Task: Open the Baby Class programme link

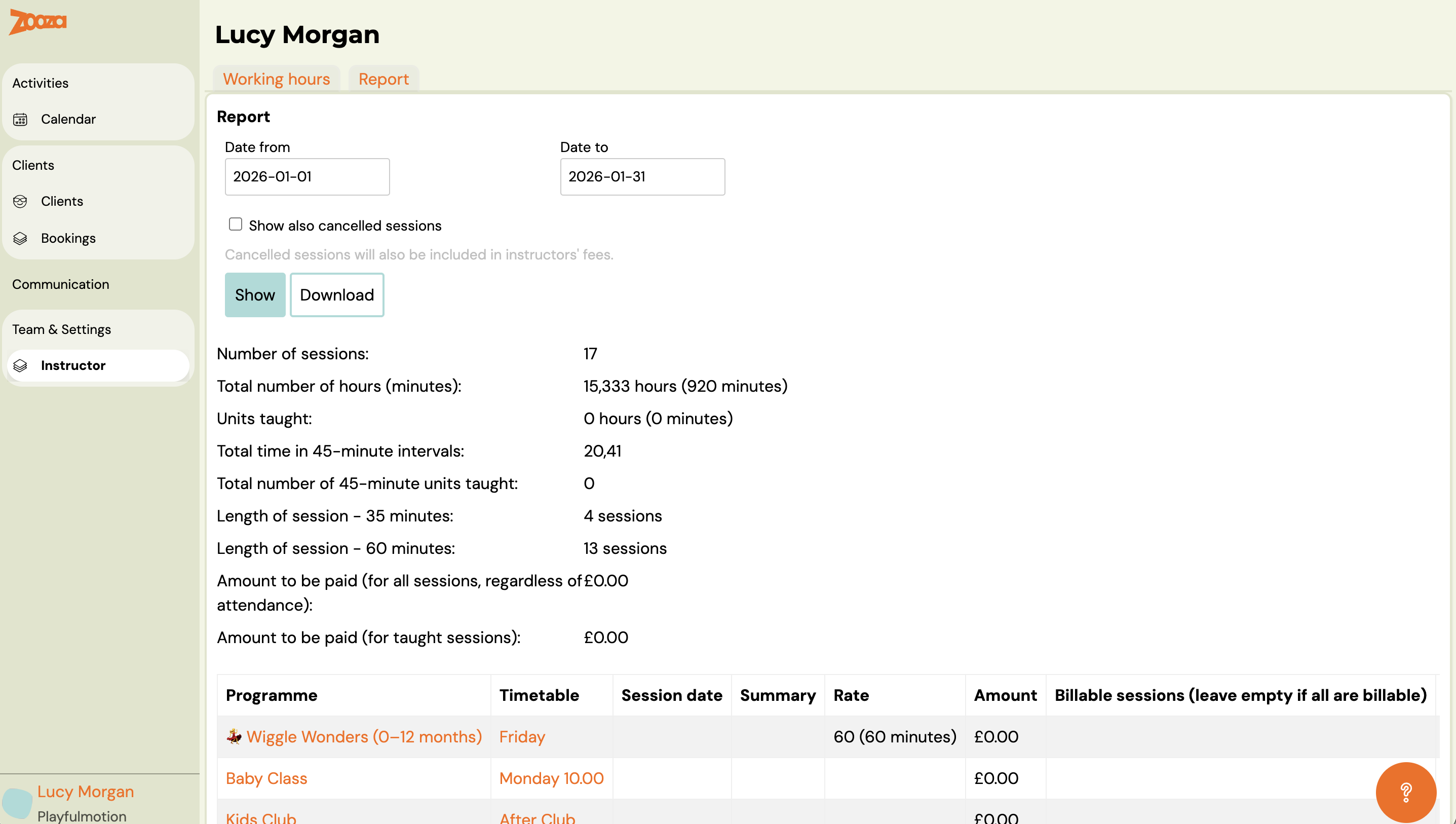Action: pos(266,778)
